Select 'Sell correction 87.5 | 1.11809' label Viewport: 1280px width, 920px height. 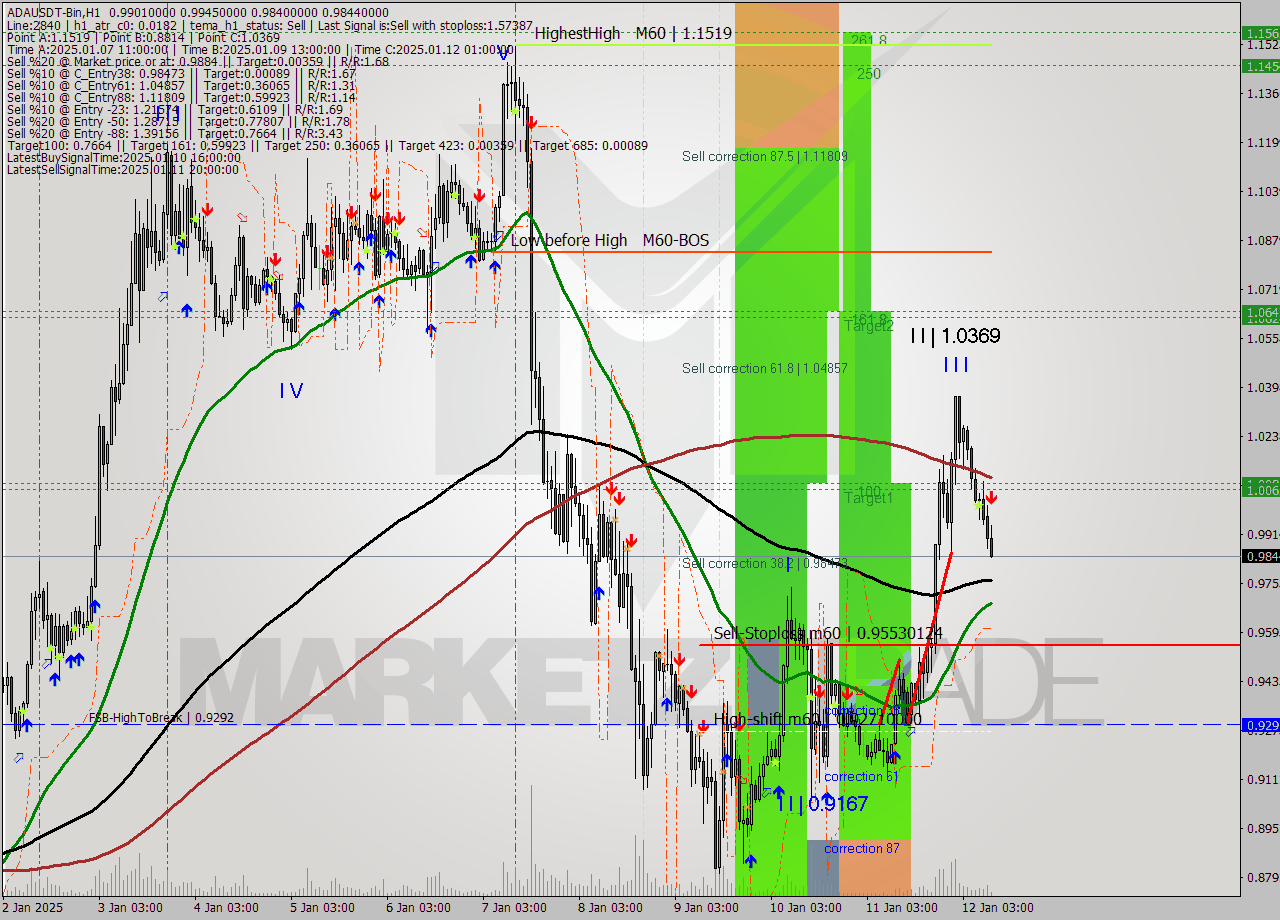pyautogui.click(x=765, y=156)
